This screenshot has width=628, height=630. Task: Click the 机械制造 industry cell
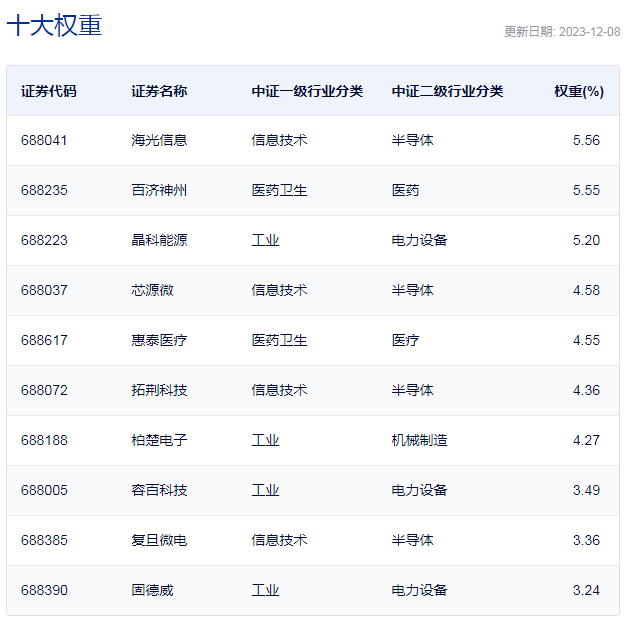[419, 440]
